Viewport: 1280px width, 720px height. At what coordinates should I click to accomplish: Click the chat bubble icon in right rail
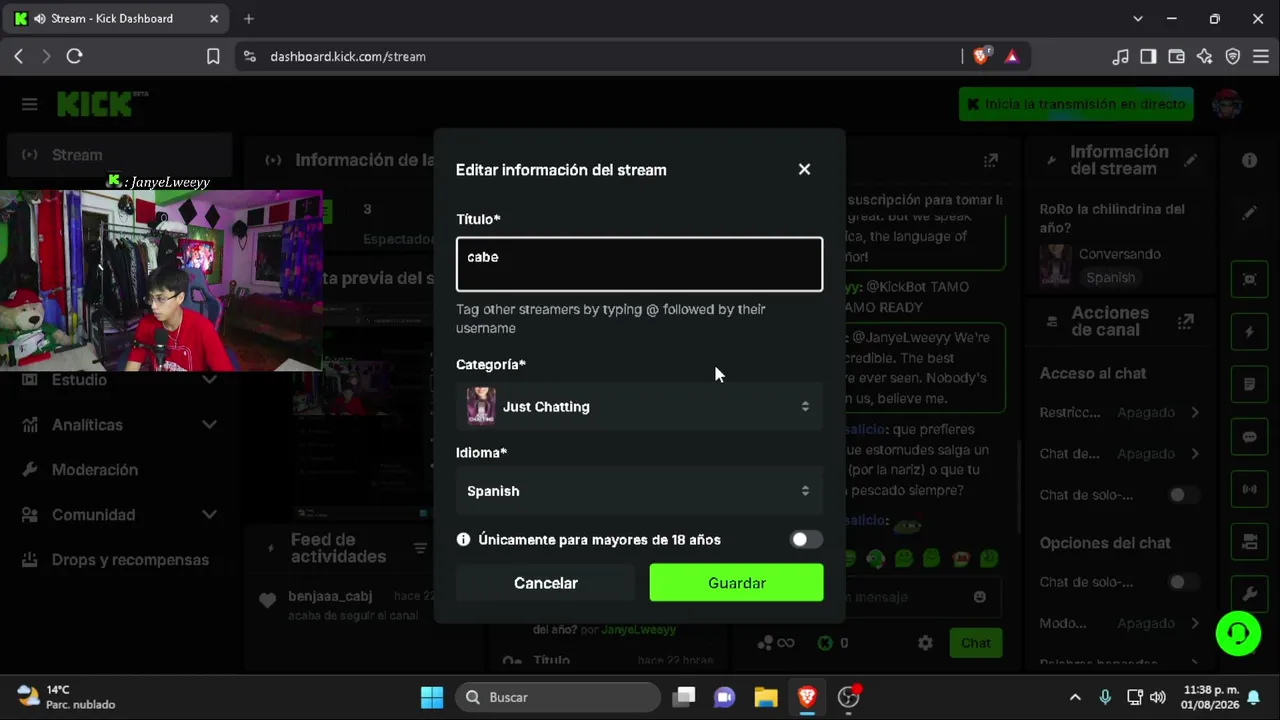pos(1249,437)
